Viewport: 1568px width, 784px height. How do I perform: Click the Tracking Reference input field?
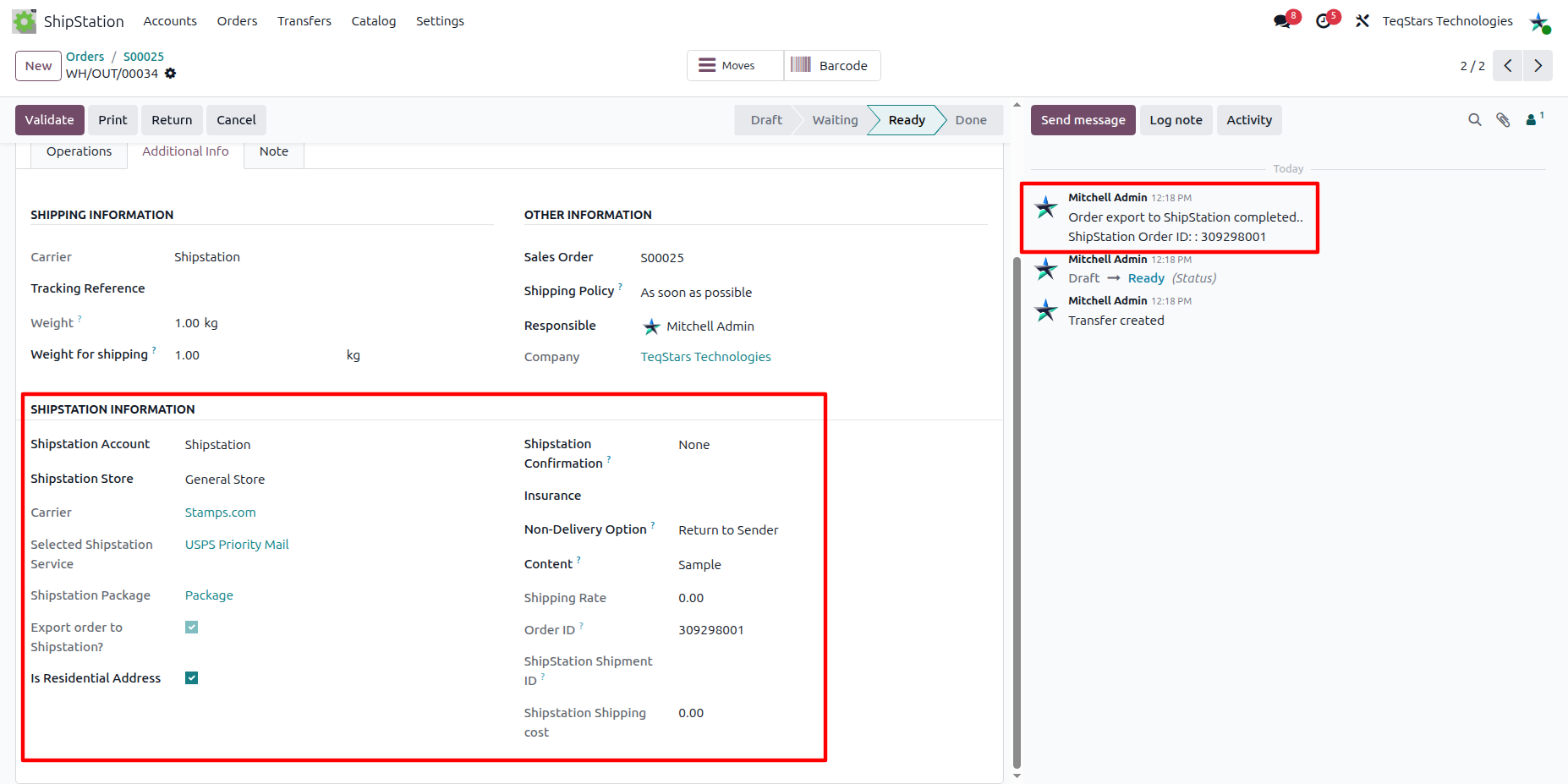click(333, 288)
